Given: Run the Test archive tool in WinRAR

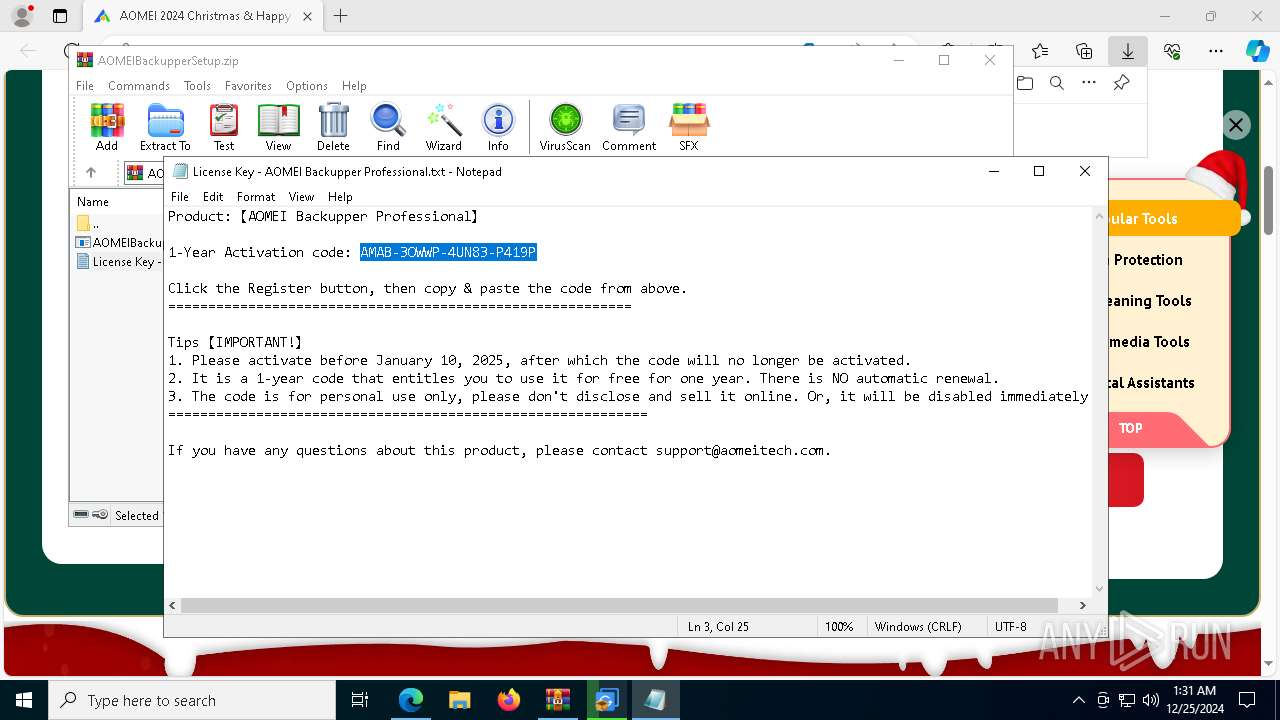Looking at the screenshot, I should pos(224,127).
